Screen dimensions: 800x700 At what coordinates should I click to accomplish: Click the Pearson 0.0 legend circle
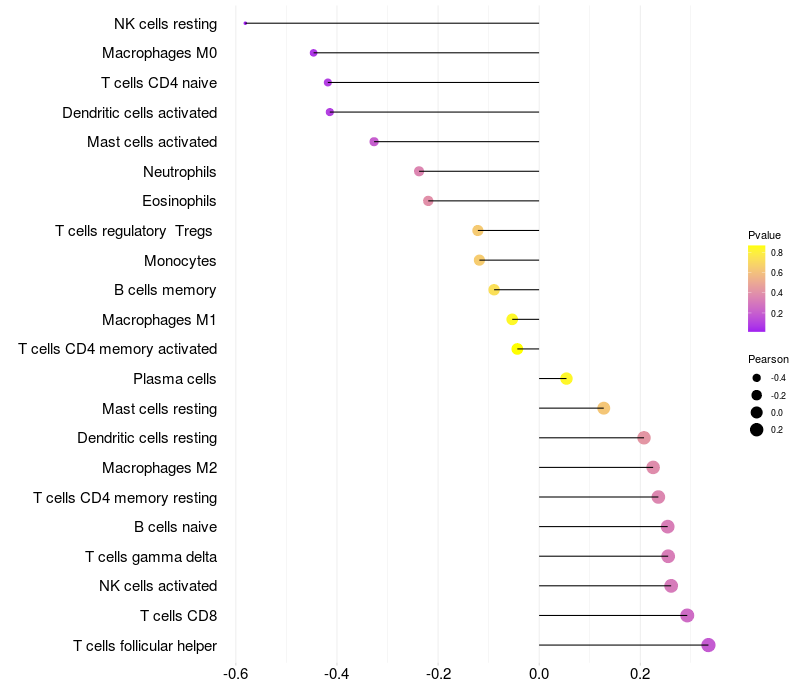coord(757,412)
